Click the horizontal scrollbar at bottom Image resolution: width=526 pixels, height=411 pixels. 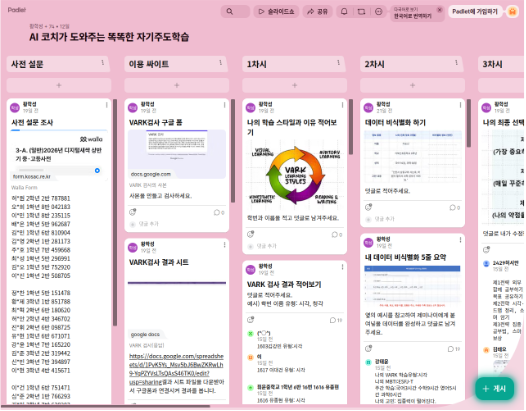point(105,406)
